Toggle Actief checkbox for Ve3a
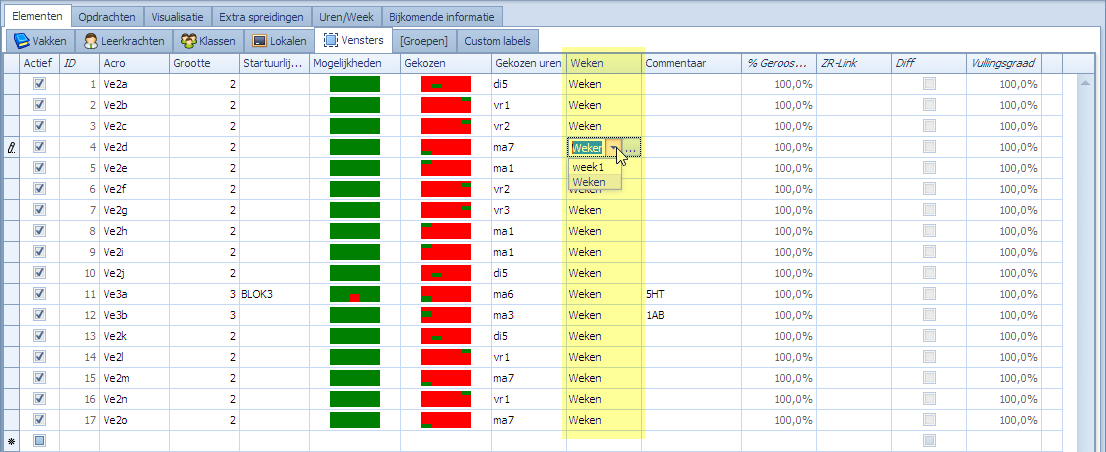Image resolution: width=1106 pixels, height=452 pixels. point(40,293)
